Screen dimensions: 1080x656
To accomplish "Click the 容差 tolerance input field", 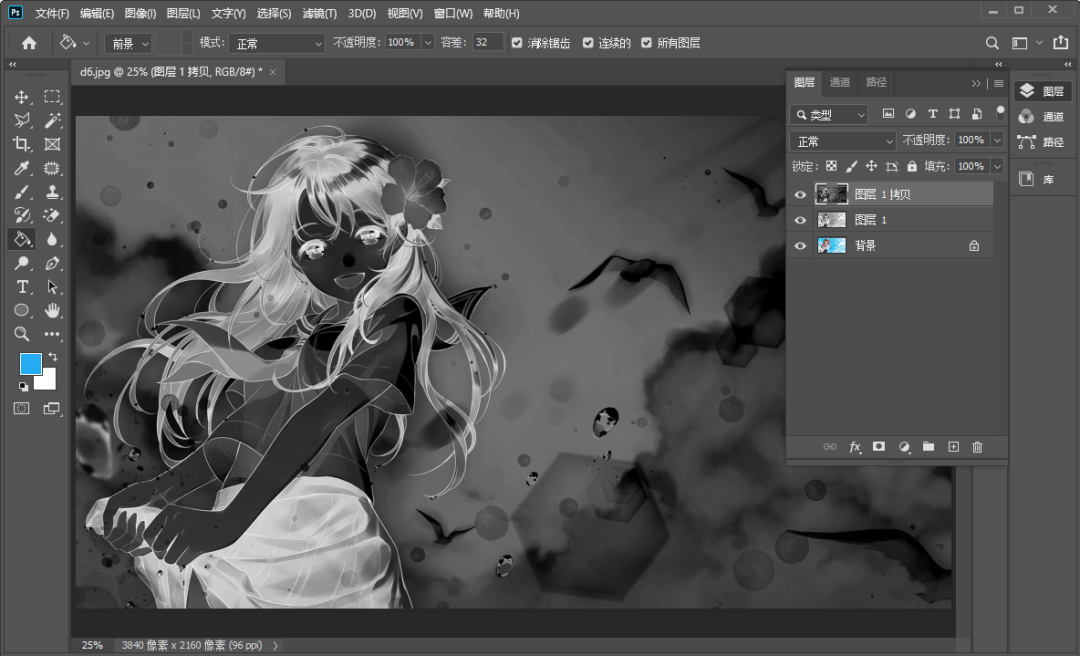I will (488, 43).
